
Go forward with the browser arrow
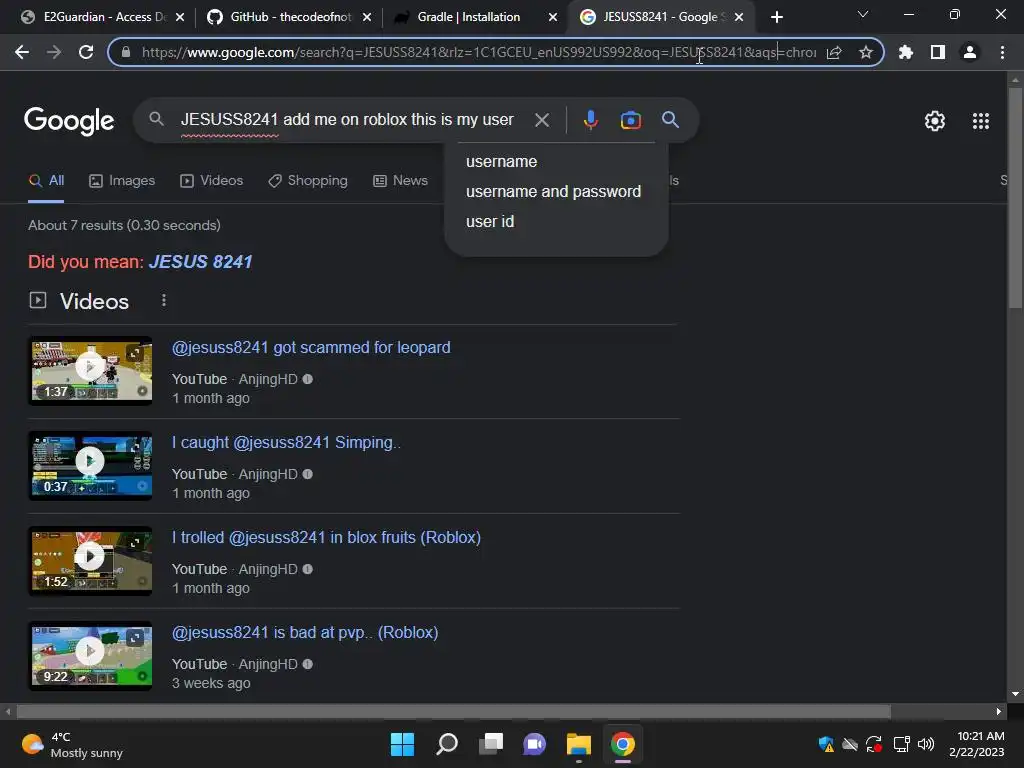(54, 52)
